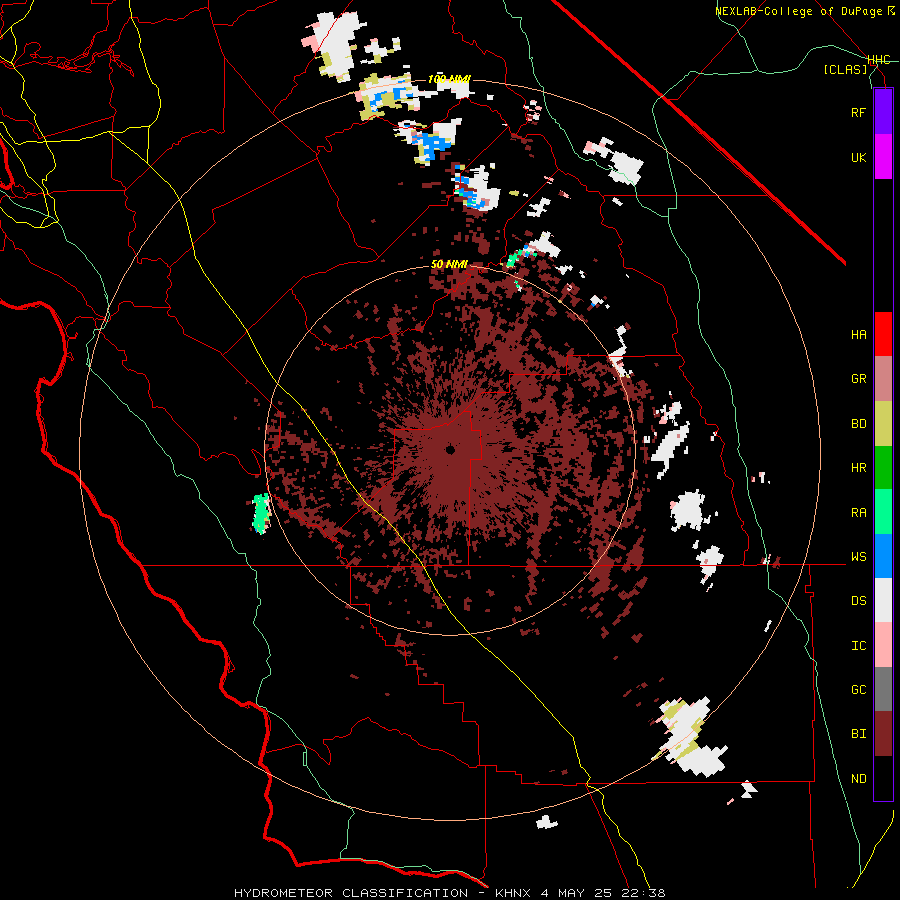
Task: Click the black radar site dot at center
Action: [450, 450]
